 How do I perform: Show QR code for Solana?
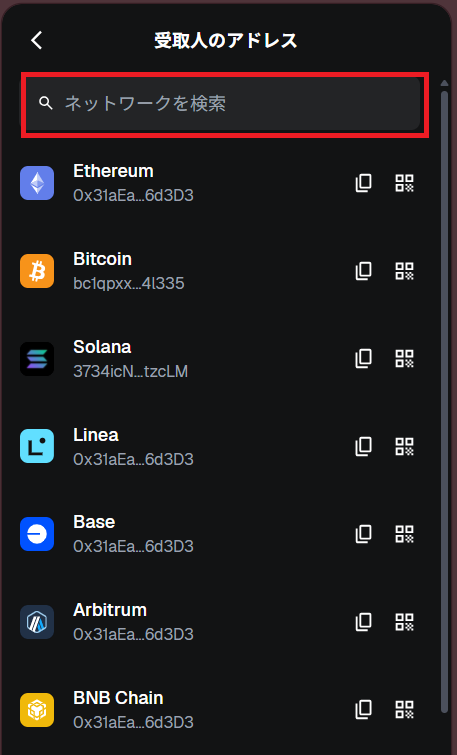pyautogui.click(x=405, y=359)
